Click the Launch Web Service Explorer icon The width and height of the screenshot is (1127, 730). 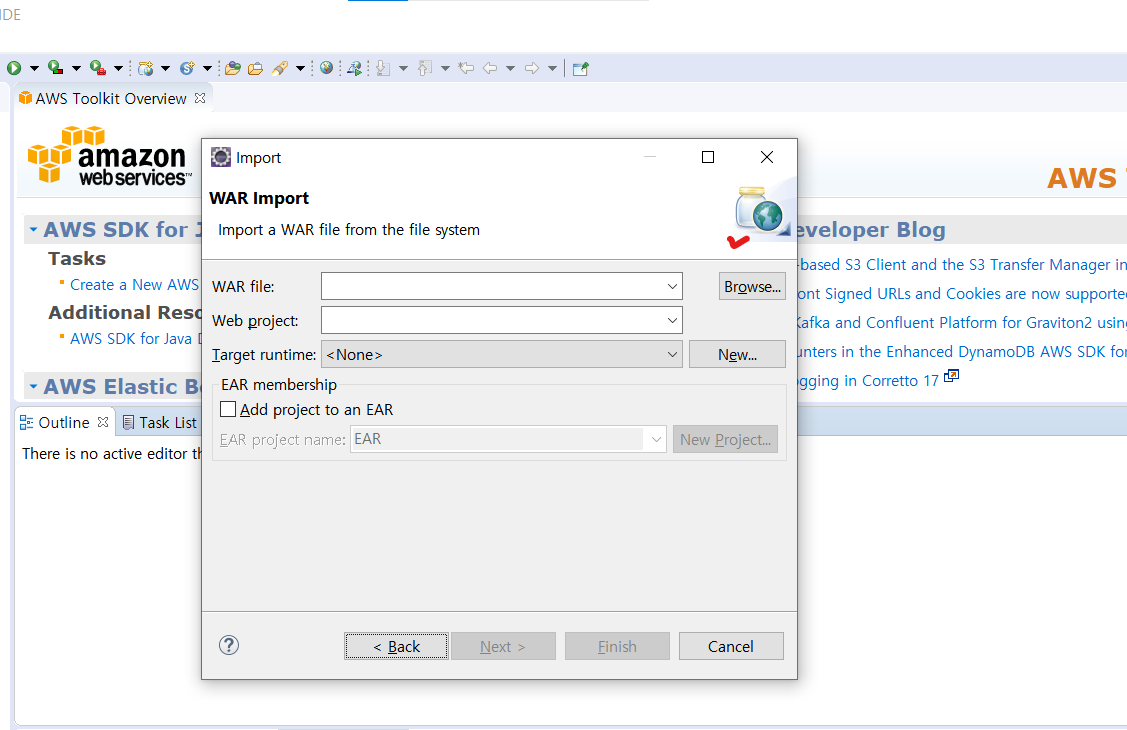(354, 68)
